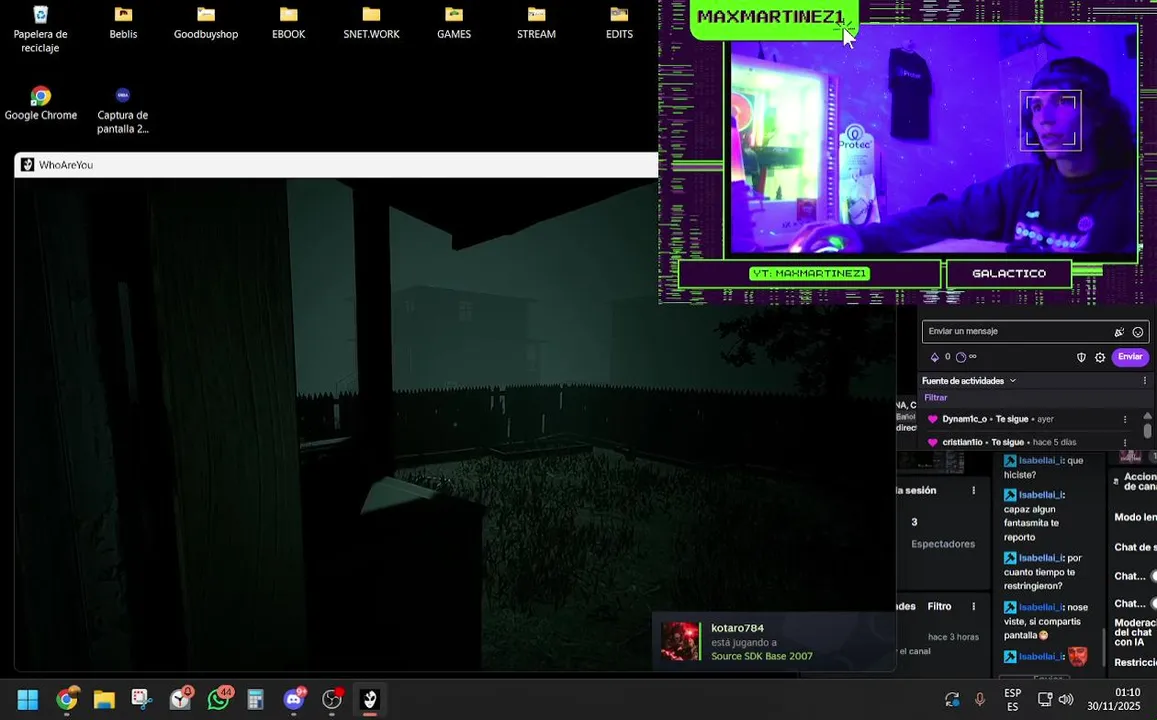
Task: Click the kotaro784 avatar thumbnail
Action: coord(680,641)
